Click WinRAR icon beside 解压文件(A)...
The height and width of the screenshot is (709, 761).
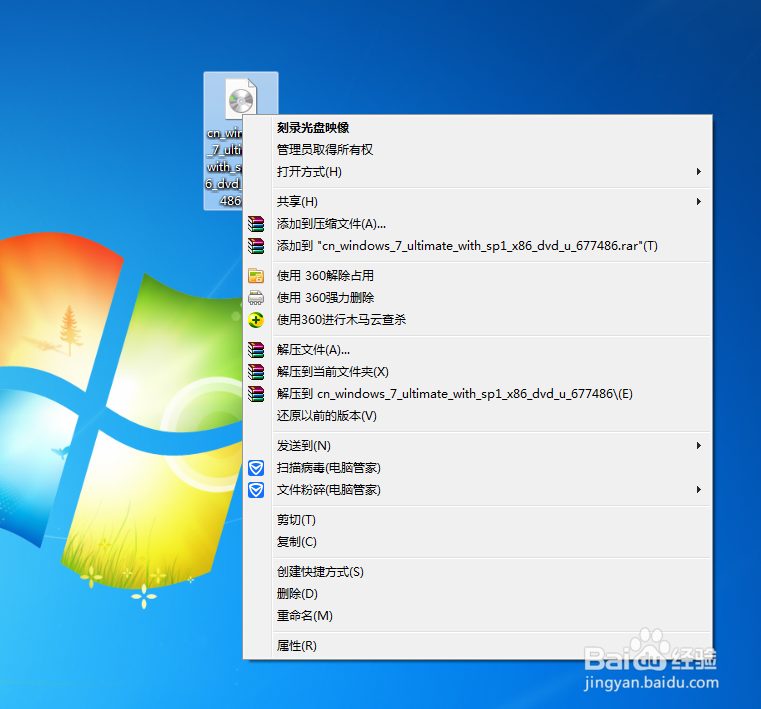point(256,350)
